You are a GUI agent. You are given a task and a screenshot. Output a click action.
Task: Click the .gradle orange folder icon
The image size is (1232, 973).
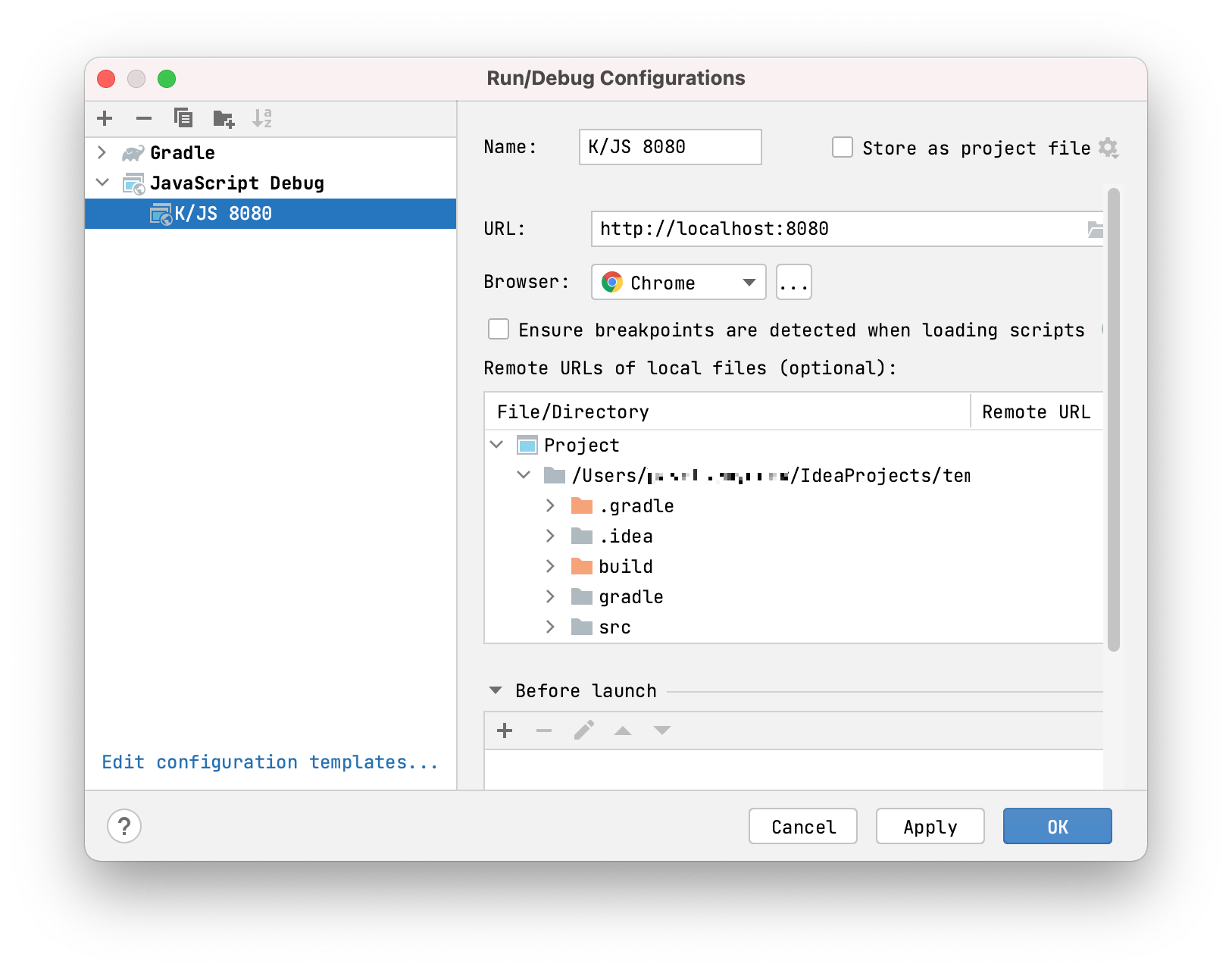(581, 505)
